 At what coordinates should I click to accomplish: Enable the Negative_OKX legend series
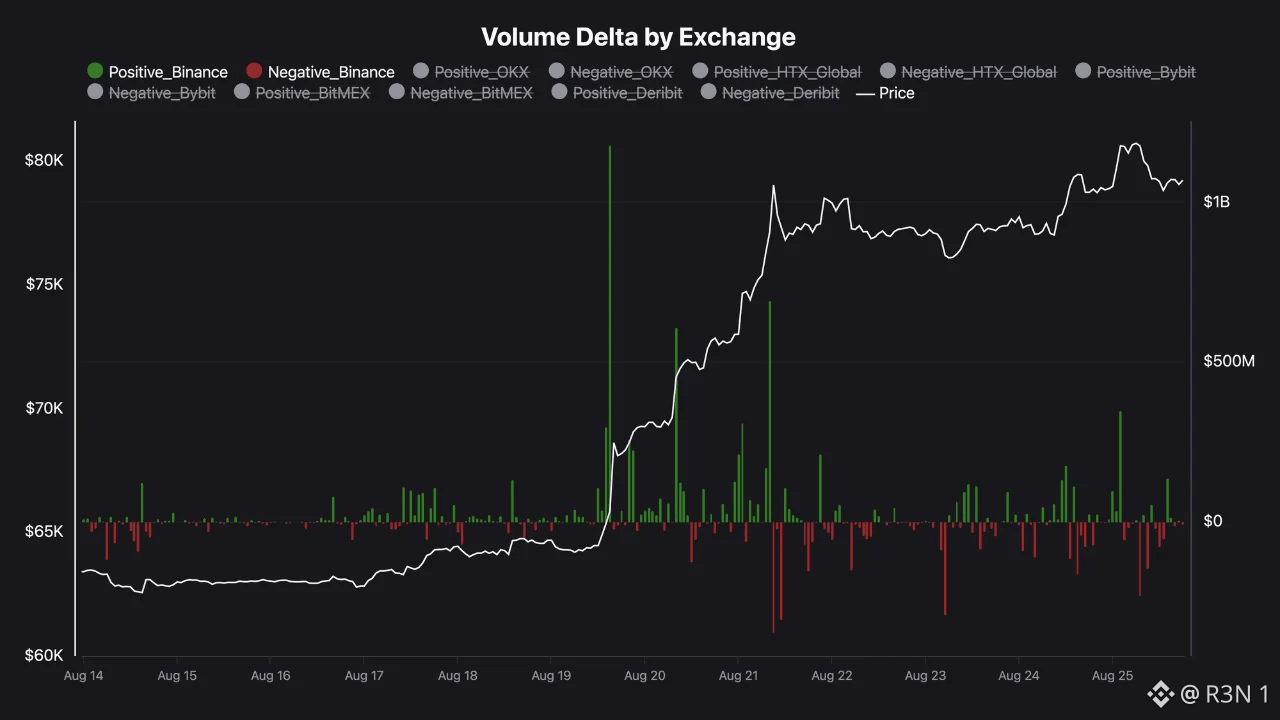(611, 72)
